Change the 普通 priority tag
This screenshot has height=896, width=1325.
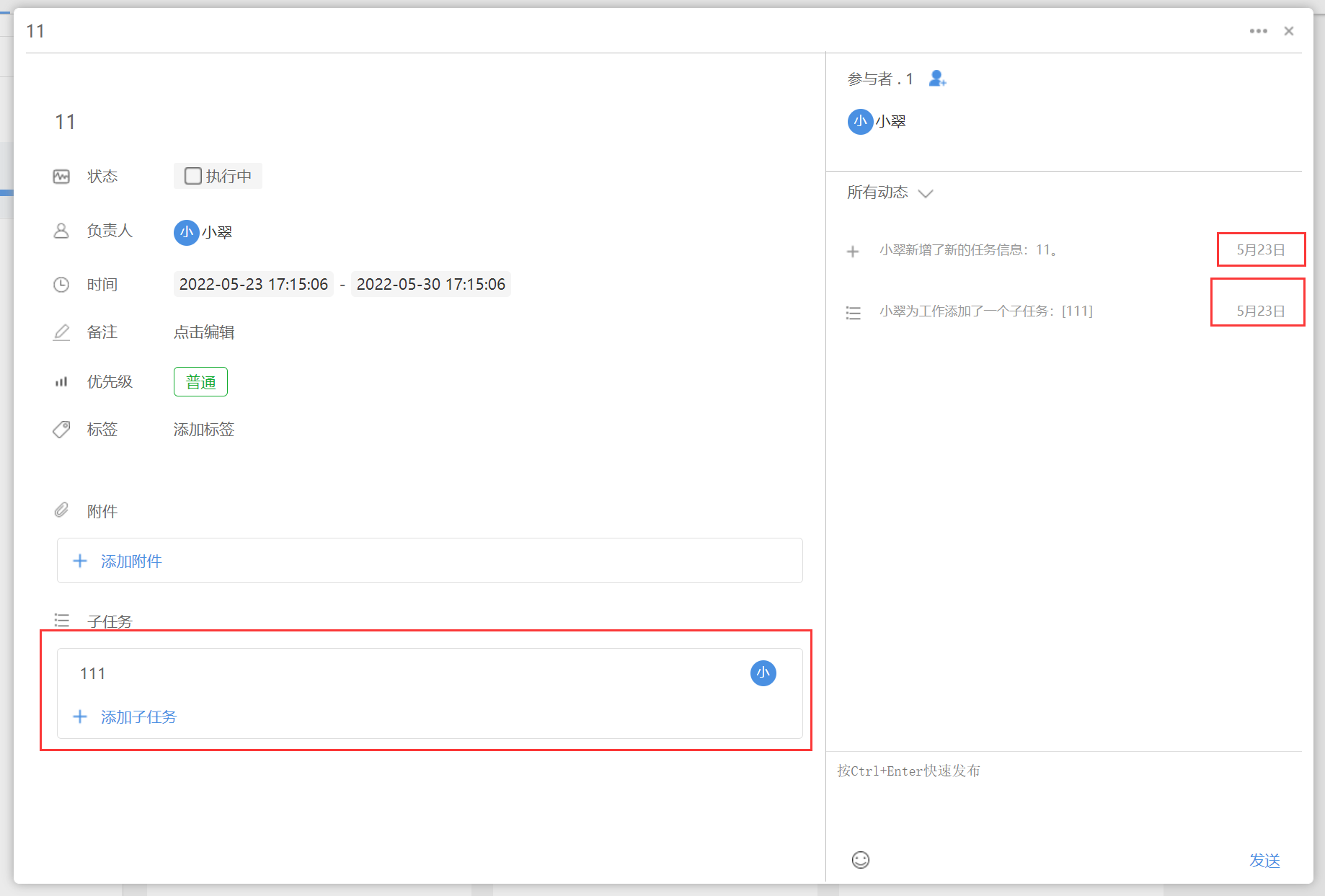(x=200, y=382)
